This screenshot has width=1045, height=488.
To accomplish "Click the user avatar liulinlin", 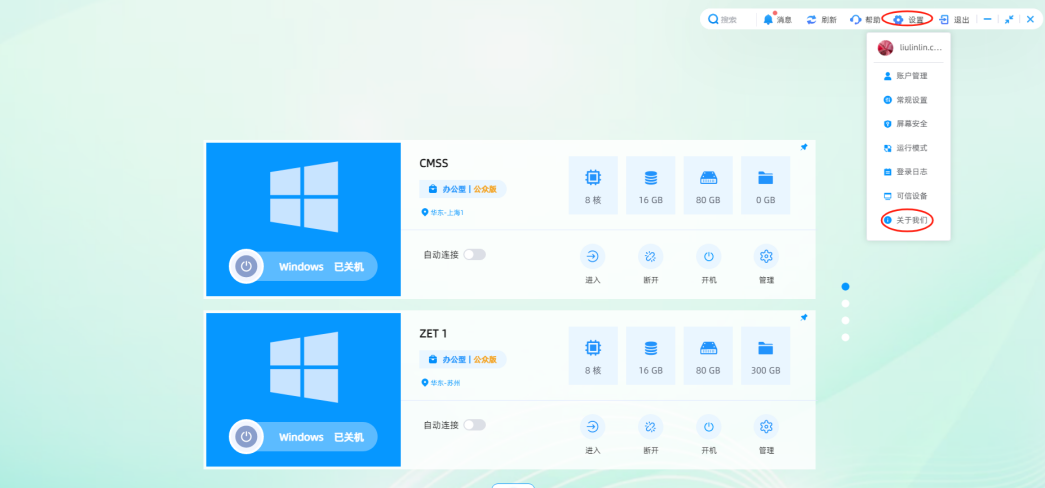I will coord(885,48).
